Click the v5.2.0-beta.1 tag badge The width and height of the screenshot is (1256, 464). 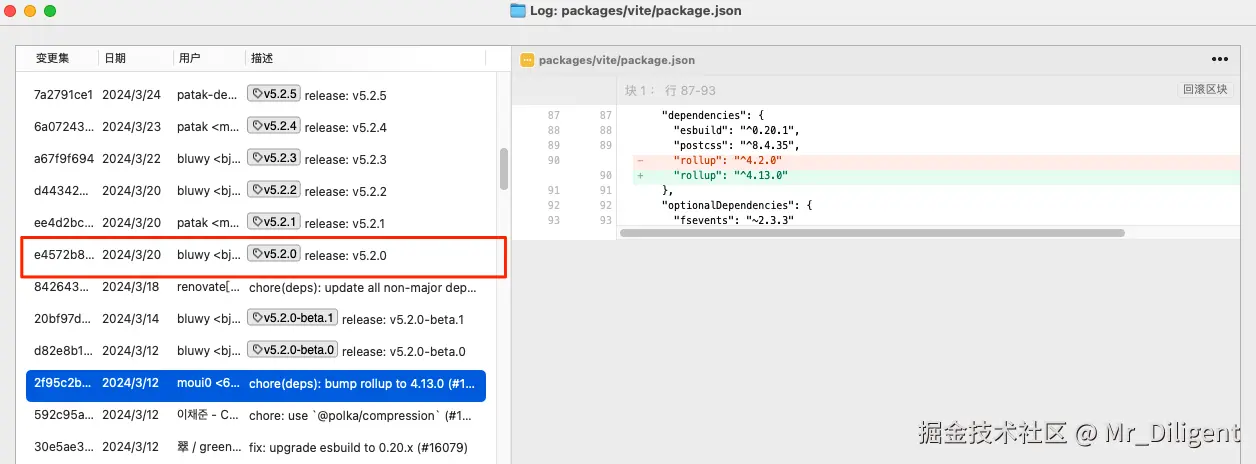coord(292,318)
